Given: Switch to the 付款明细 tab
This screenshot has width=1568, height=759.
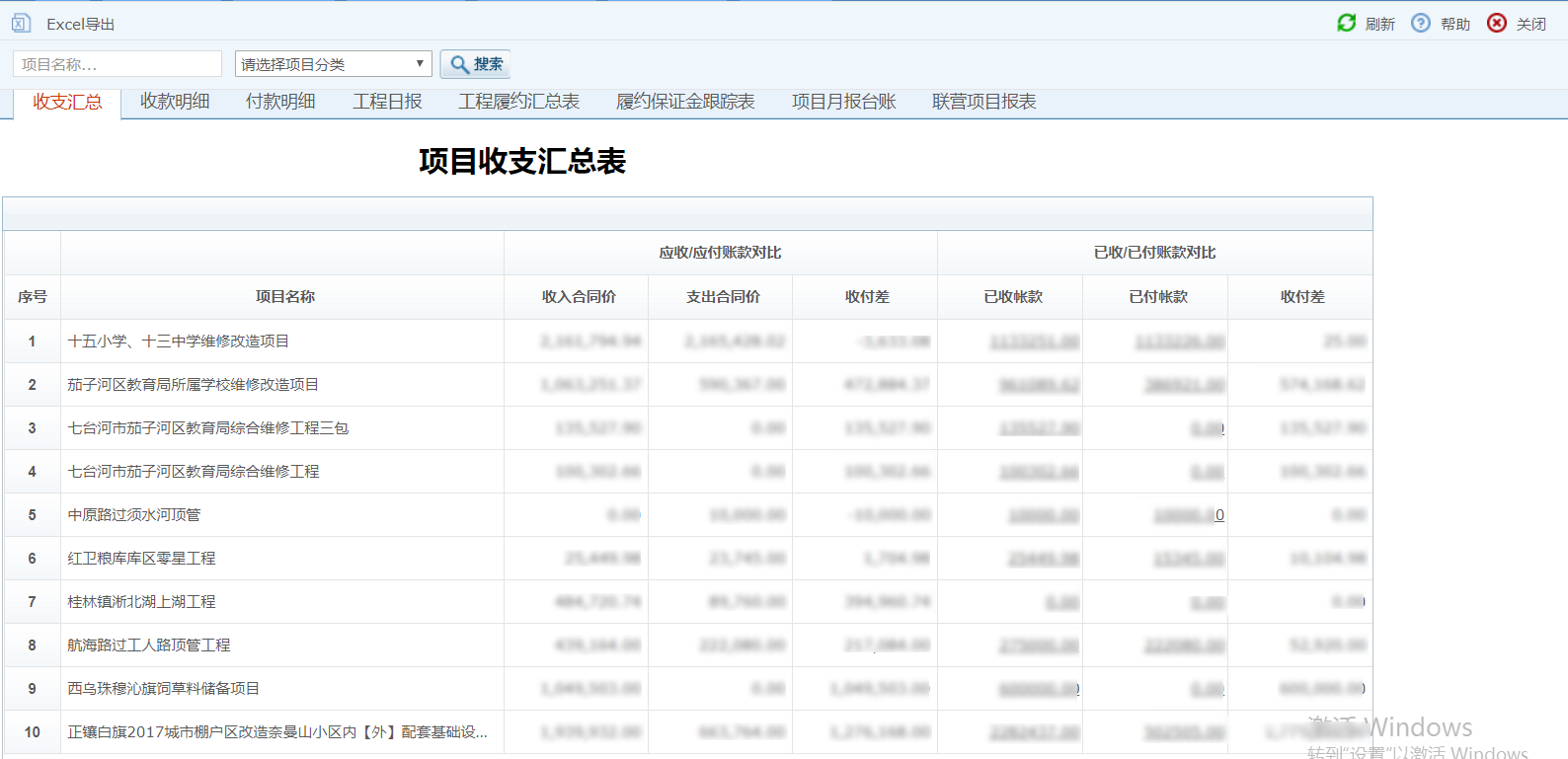Looking at the screenshot, I should coord(280,102).
